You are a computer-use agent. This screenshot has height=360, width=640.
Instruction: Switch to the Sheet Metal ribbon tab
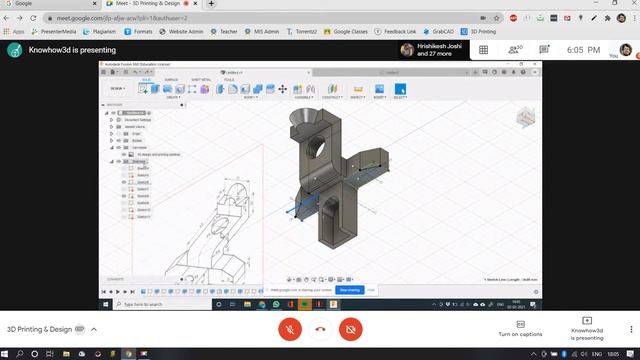pos(201,80)
